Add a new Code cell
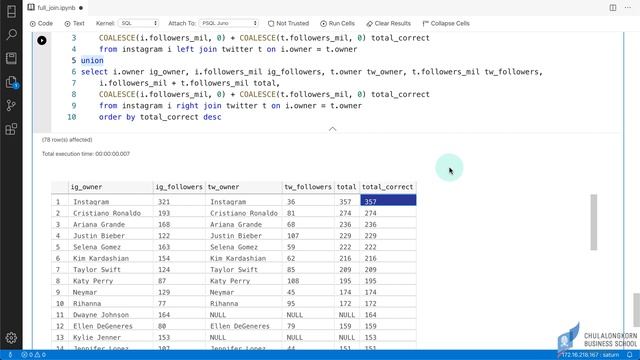The image size is (640, 360). (41, 23)
